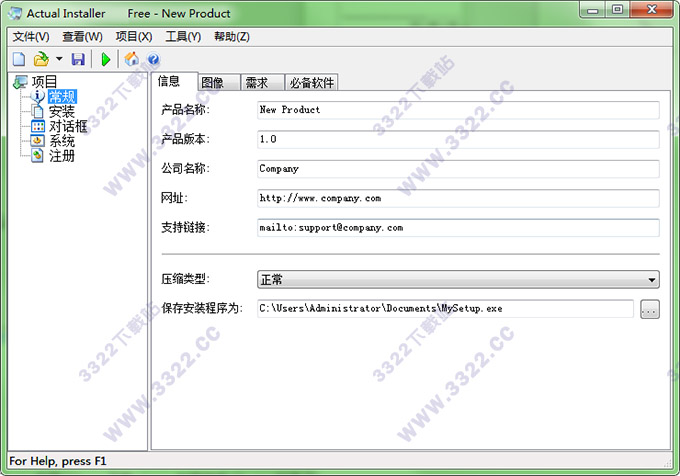
Task: Open the 帮助(Z) menu
Action: pos(232,36)
